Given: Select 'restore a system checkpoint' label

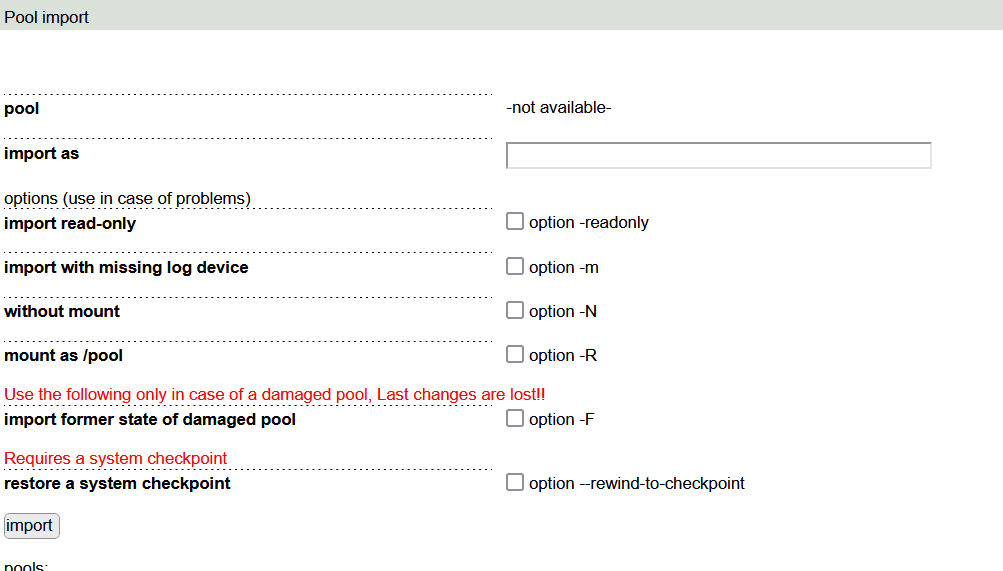Looking at the screenshot, I should click(117, 483).
